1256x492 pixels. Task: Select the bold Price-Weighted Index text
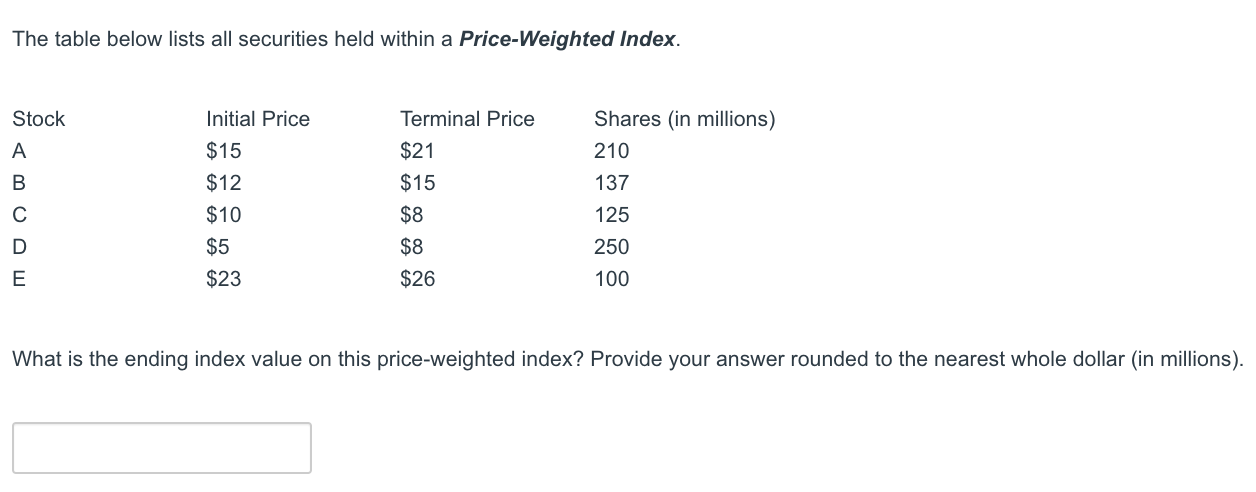pyautogui.click(x=567, y=40)
